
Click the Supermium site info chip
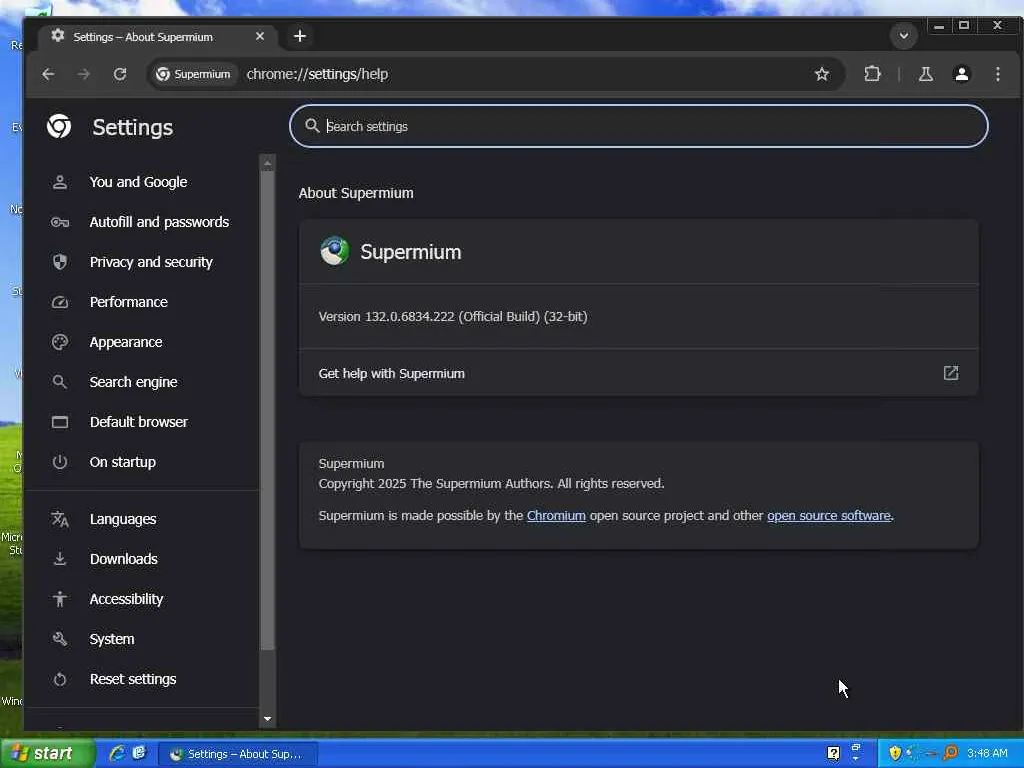tap(193, 74)
